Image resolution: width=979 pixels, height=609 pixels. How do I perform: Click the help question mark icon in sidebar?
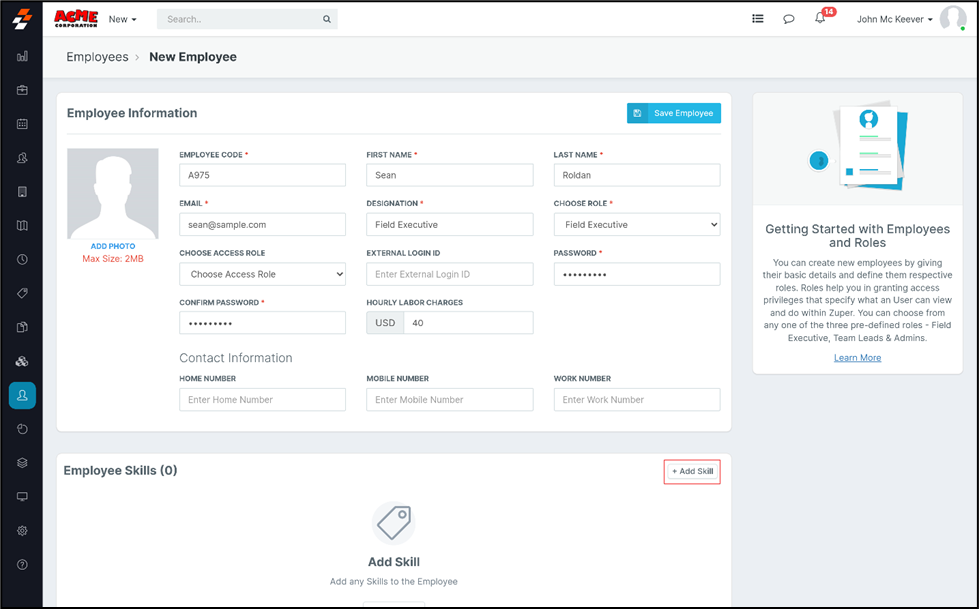tap(22, 565)
